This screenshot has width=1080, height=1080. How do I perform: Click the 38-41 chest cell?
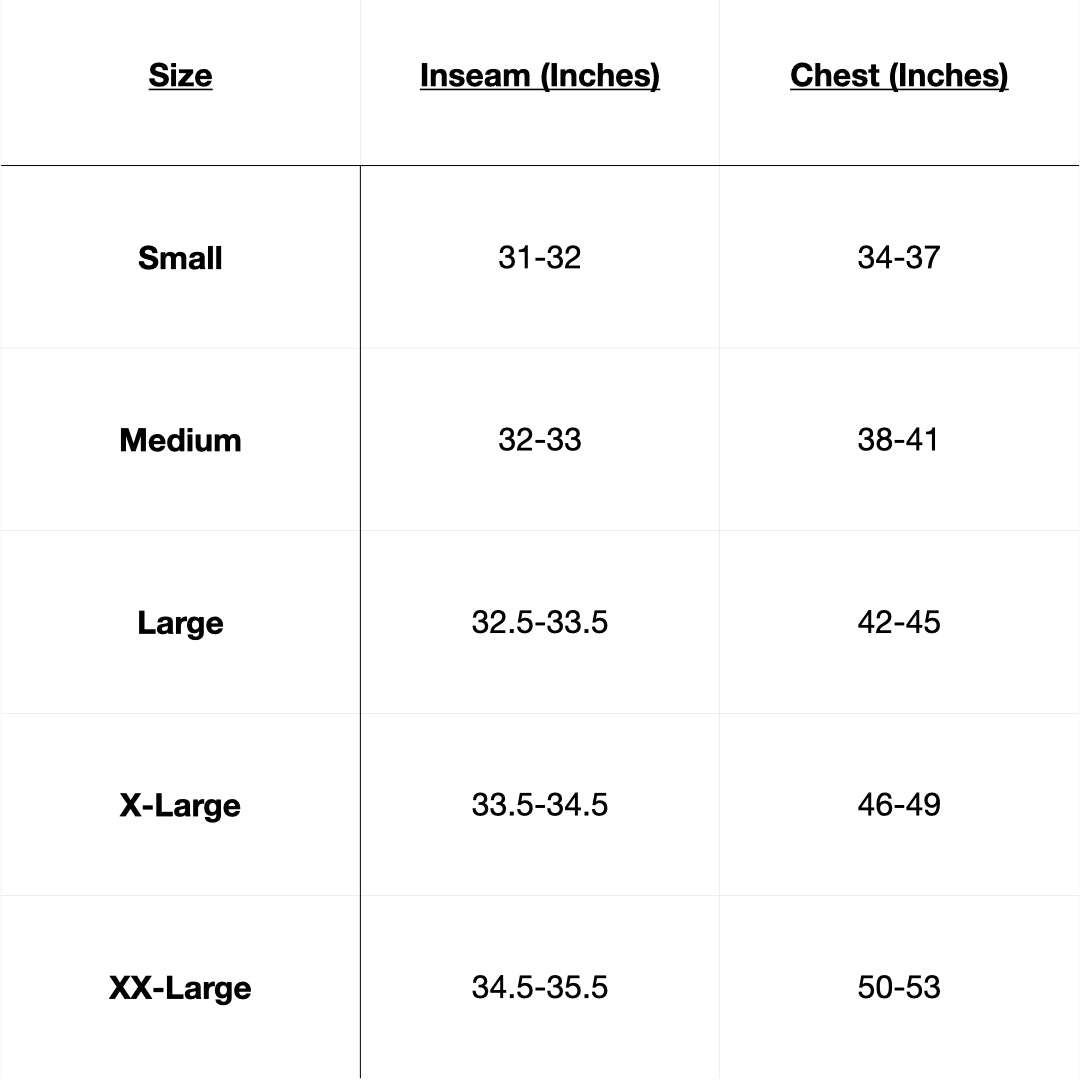899,440
